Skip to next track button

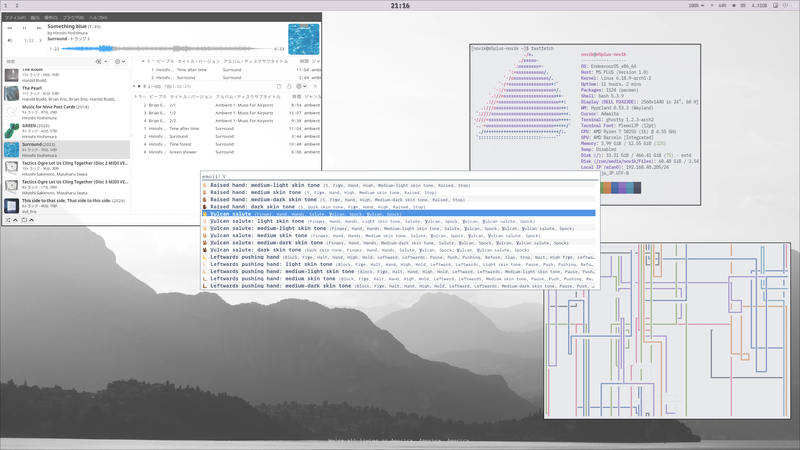coord(38,28)
